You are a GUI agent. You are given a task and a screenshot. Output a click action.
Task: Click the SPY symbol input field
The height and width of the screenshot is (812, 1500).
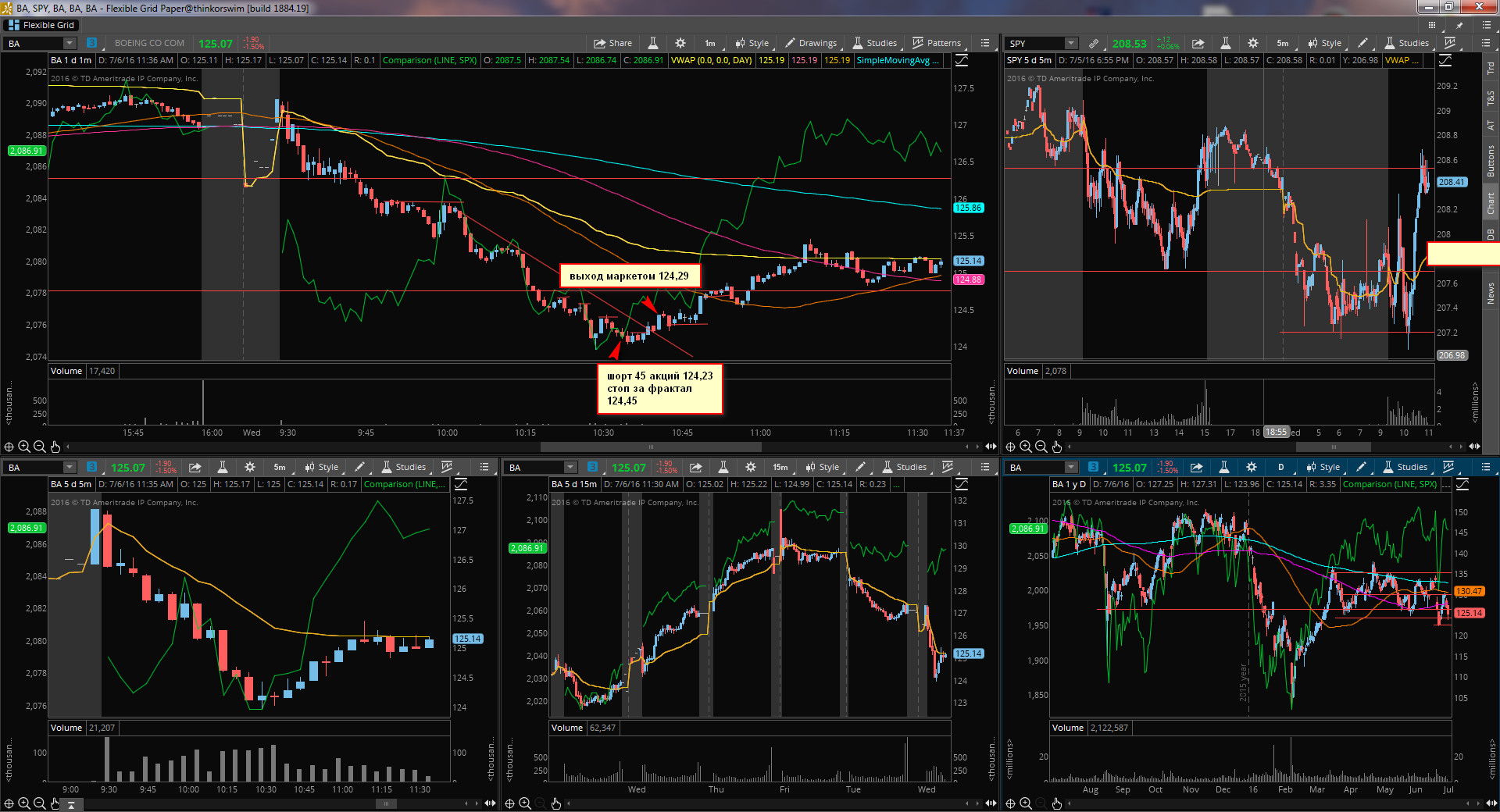(1034, 43)
